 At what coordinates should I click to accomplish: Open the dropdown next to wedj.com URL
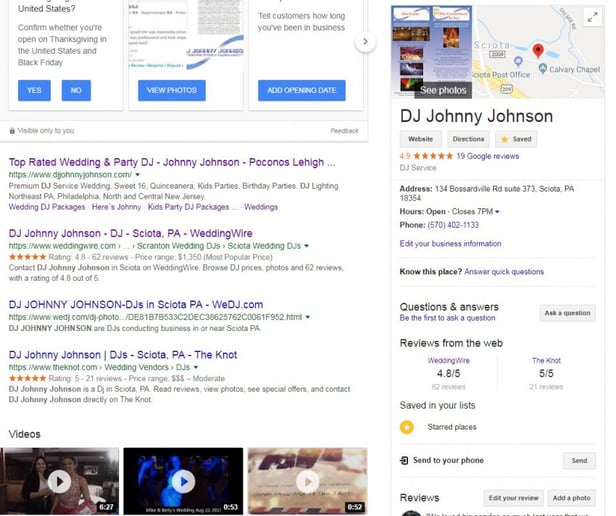pyautogui.click(x=308, y=317)
